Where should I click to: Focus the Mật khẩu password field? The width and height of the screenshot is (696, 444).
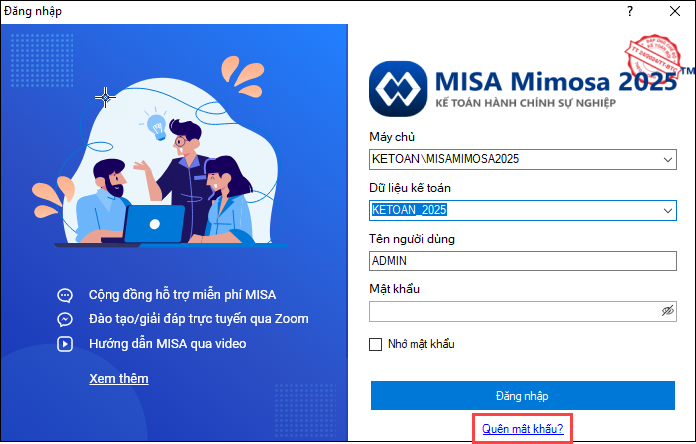click(522, 312)
